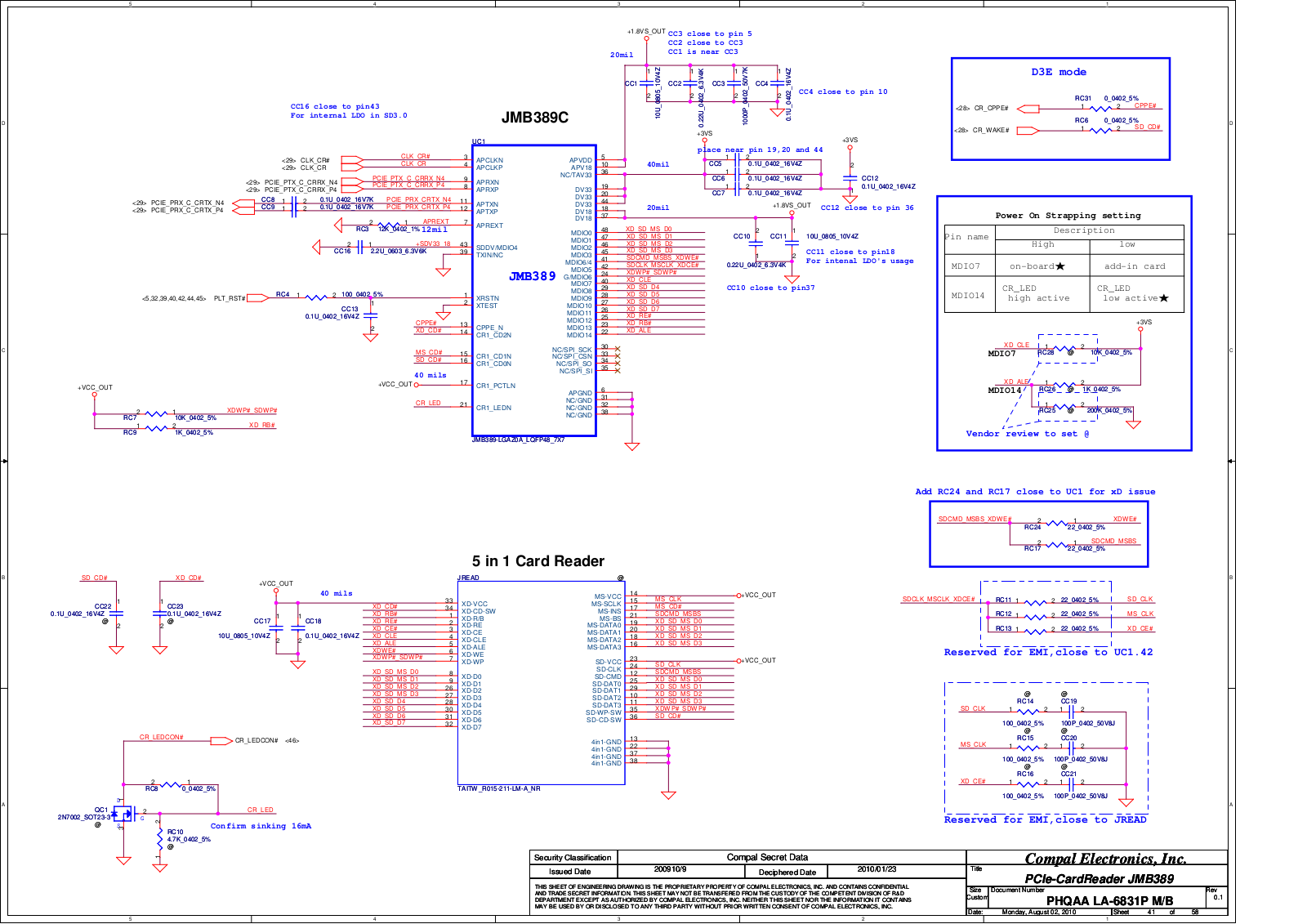
Task: Select 'Power On Strapping setting' table title
Action: pyautogui.click(x=1068, y=216)
